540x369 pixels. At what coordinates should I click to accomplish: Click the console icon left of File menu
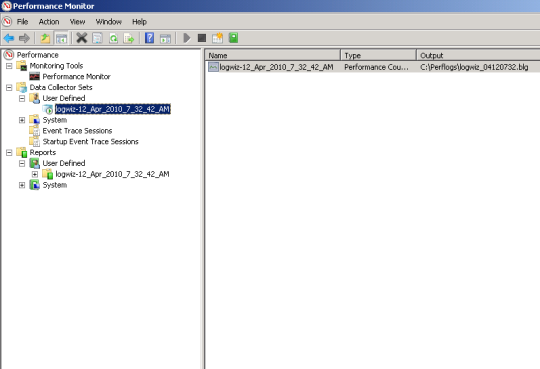7,21
